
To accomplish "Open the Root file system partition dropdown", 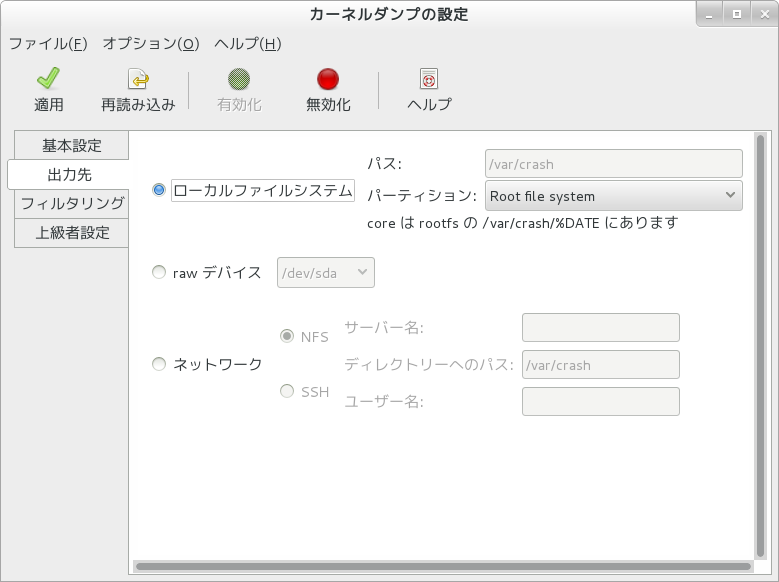I will [x=613, y=196].
